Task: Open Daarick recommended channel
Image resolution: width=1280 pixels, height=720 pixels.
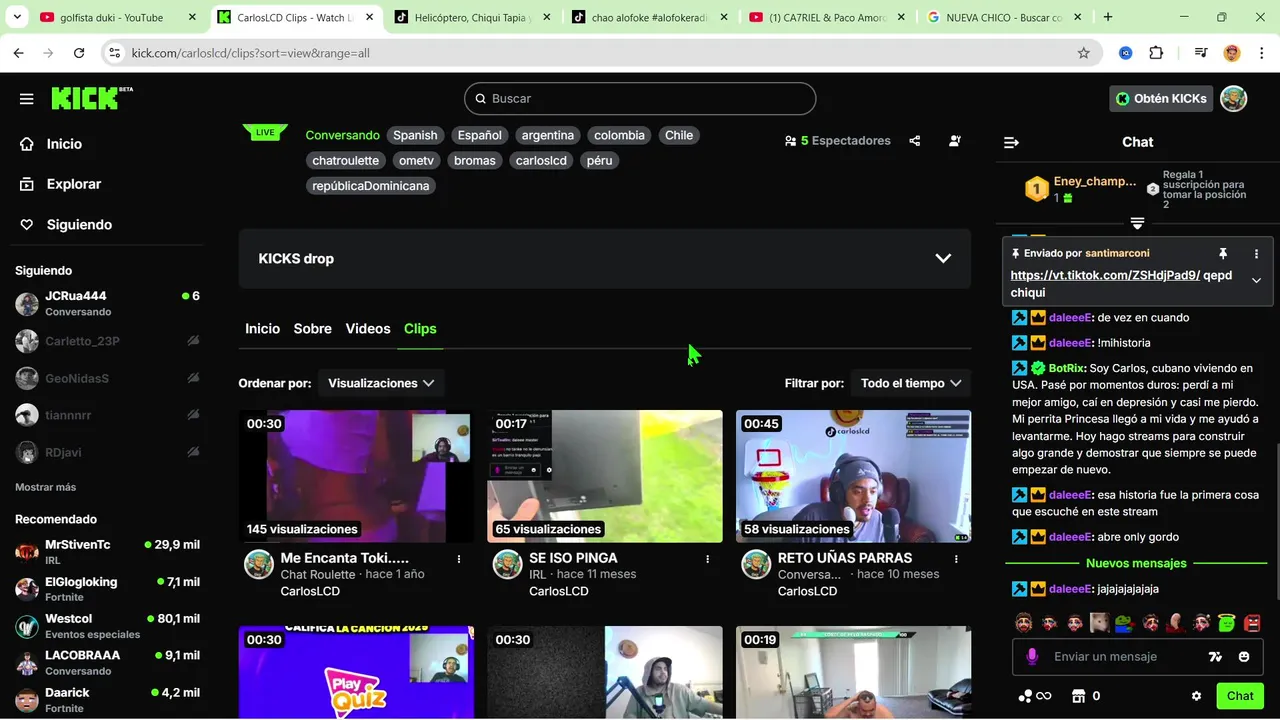Action: (x=107, y=699)
